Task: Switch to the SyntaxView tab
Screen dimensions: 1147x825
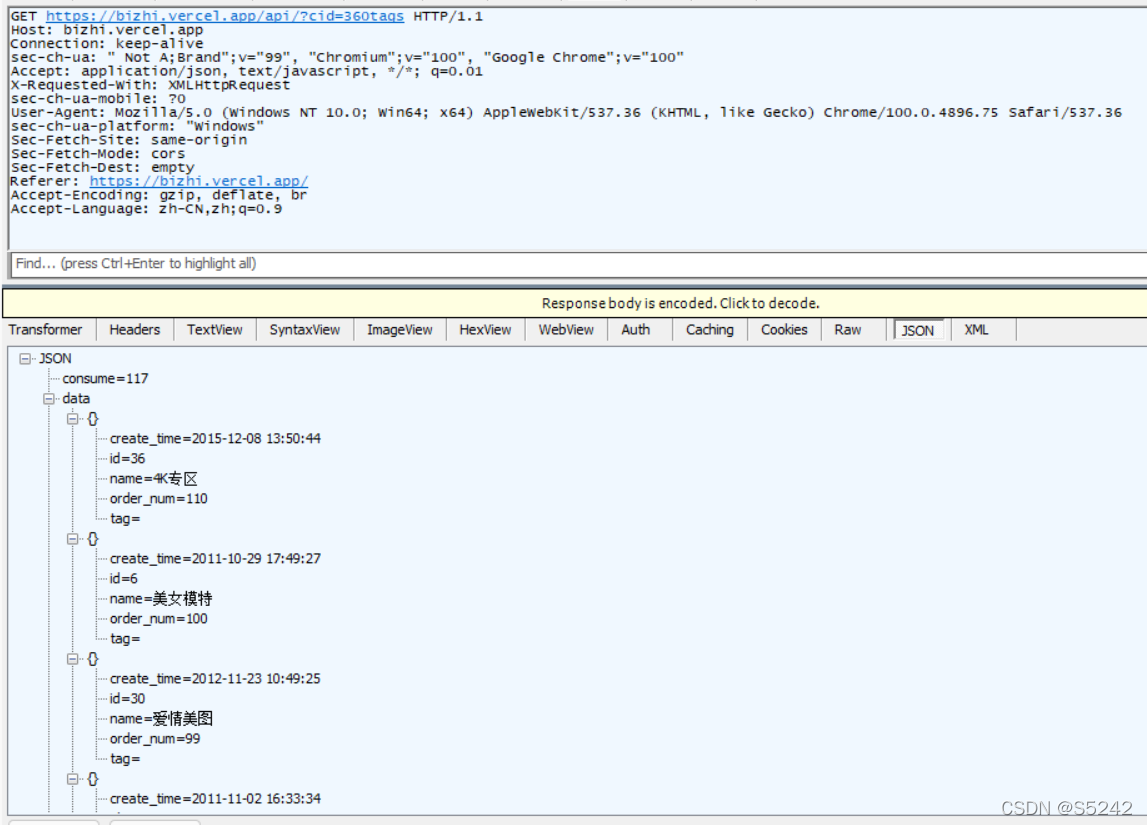Action: pyautogui.click(x=304, y=330)
